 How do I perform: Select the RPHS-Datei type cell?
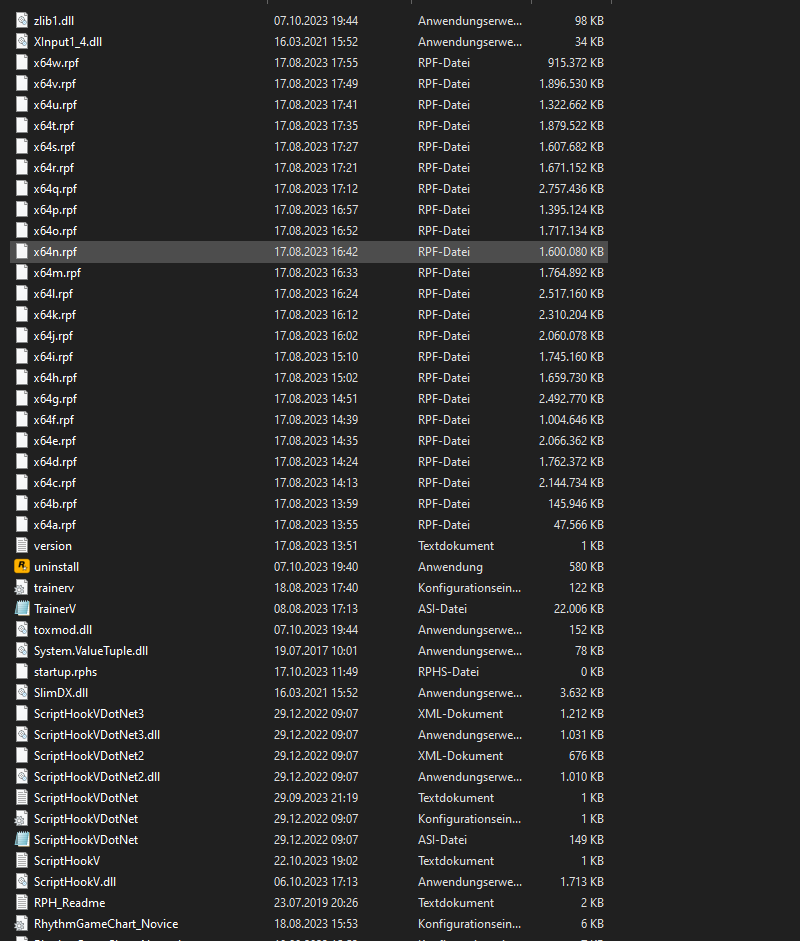448,672
